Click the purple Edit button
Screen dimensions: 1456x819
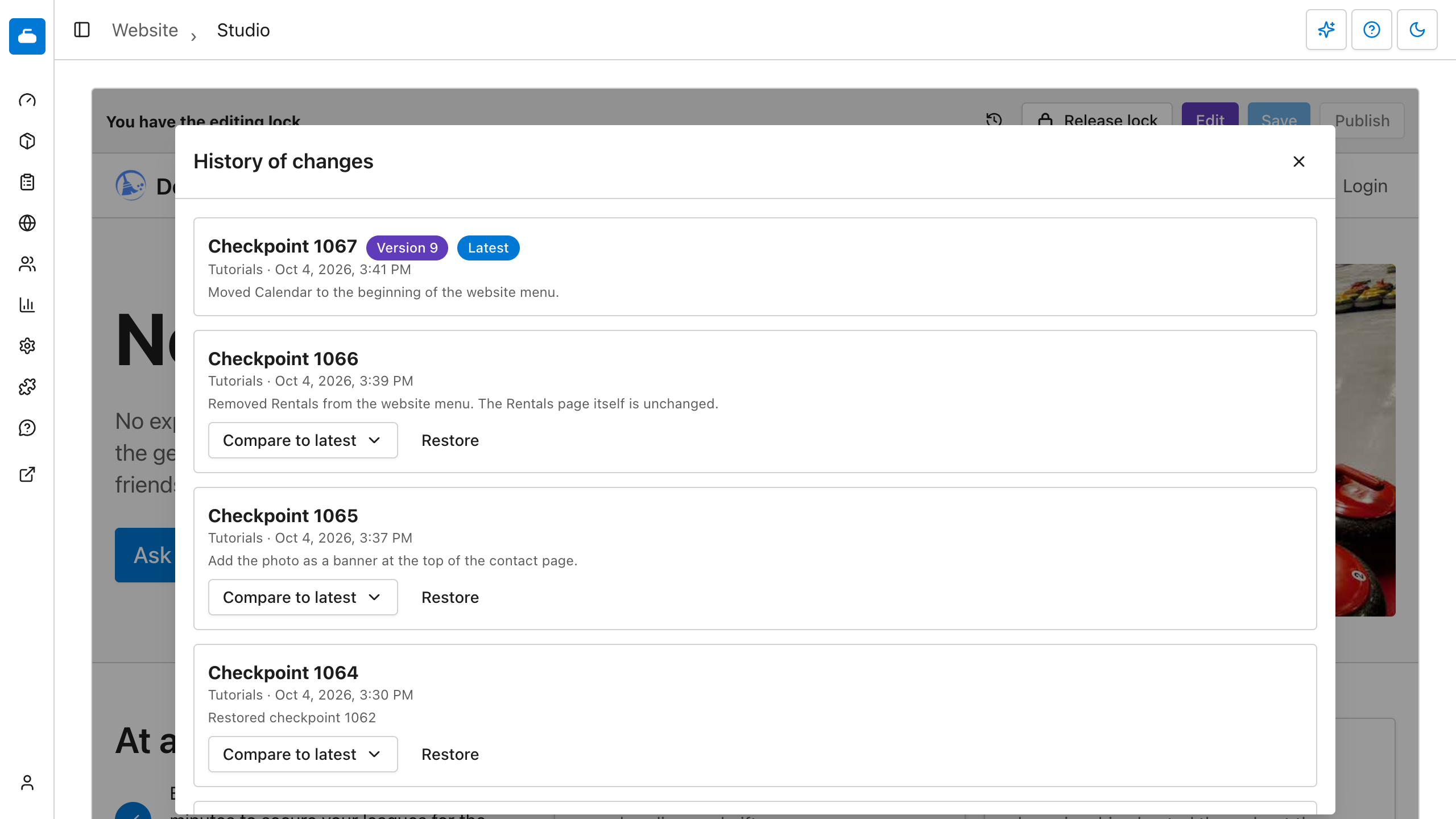[x=1210, y=115]
